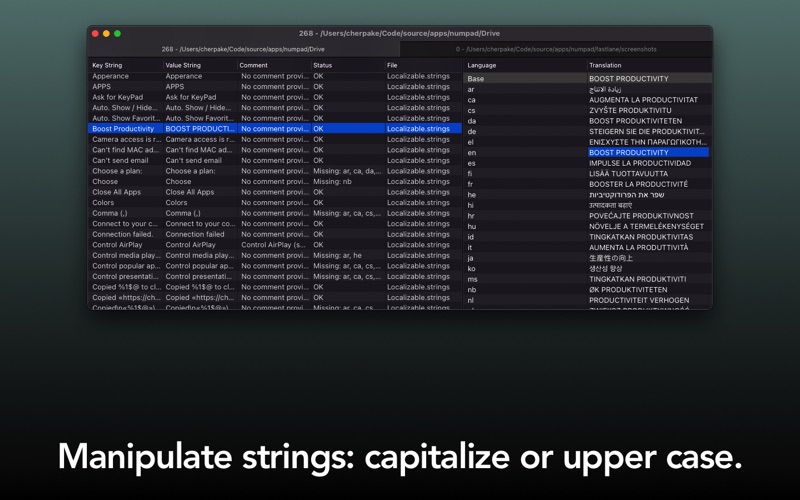
Task: Select the German STEIGERN SIE translation
Action: pyautogui.click(x=648, y=132)
